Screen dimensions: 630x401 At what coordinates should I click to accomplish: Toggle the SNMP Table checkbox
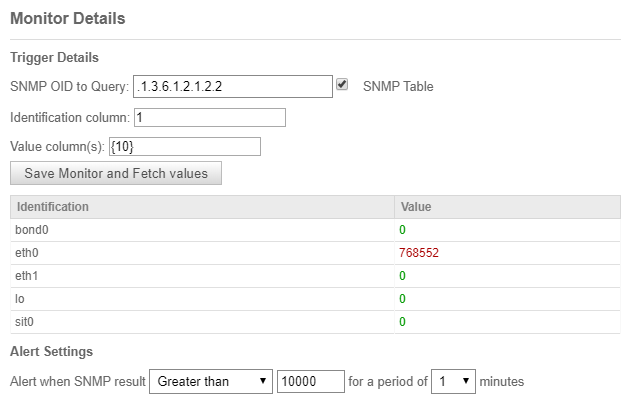click(342, 85)
